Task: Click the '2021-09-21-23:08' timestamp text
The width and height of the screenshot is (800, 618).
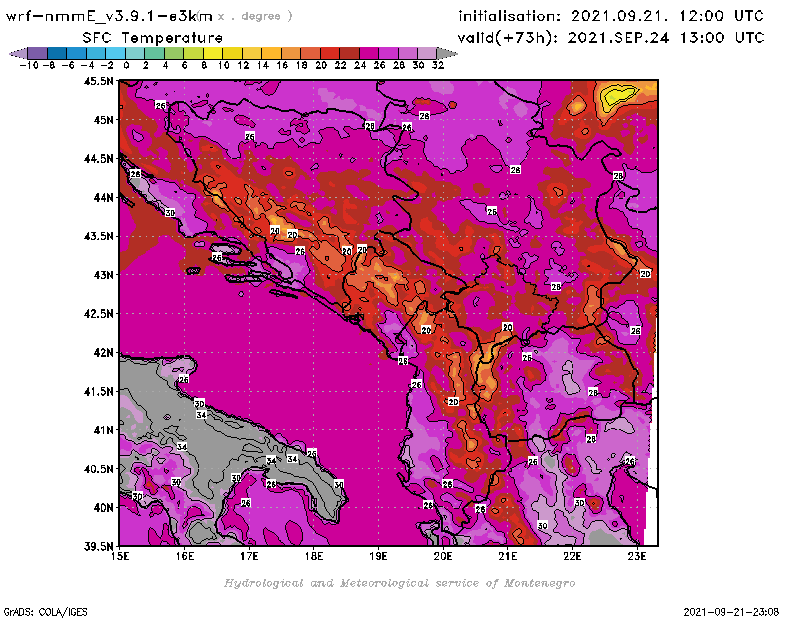Action: (x=731, y=612)
